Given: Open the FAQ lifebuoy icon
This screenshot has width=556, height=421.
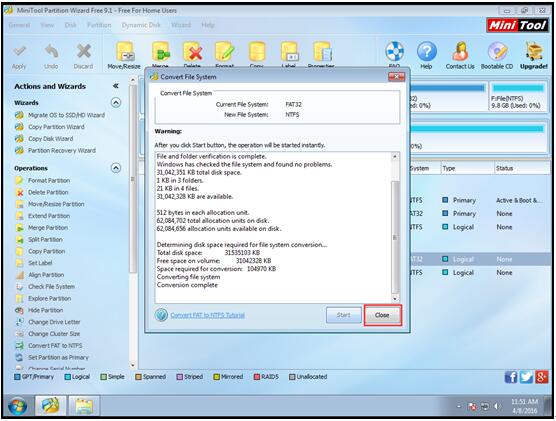Looking at the screenshot, I should 395,52.
